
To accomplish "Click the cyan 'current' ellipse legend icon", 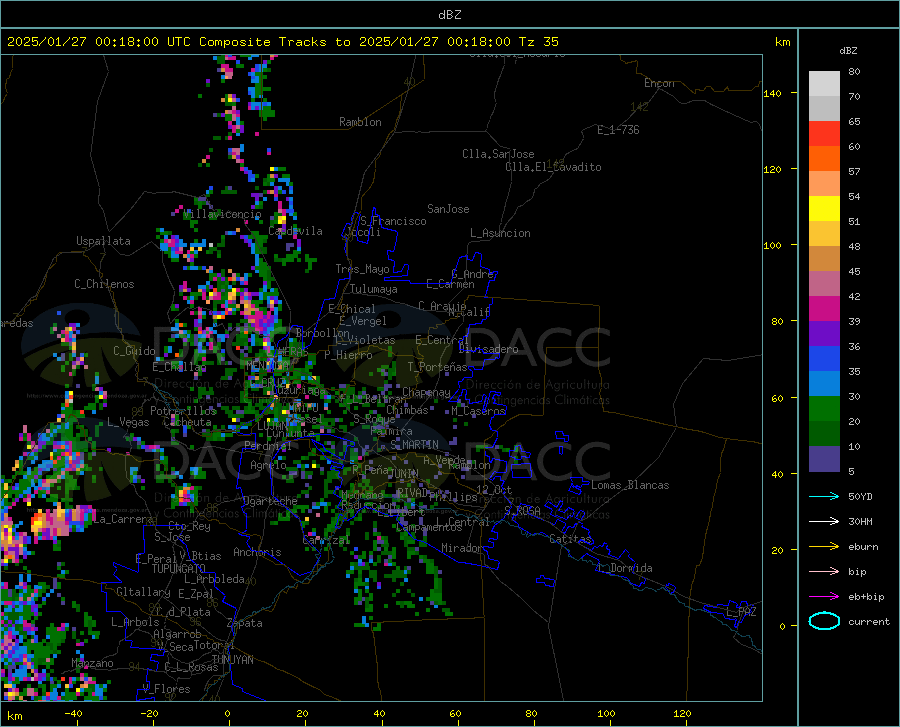I will pos(824,621).
